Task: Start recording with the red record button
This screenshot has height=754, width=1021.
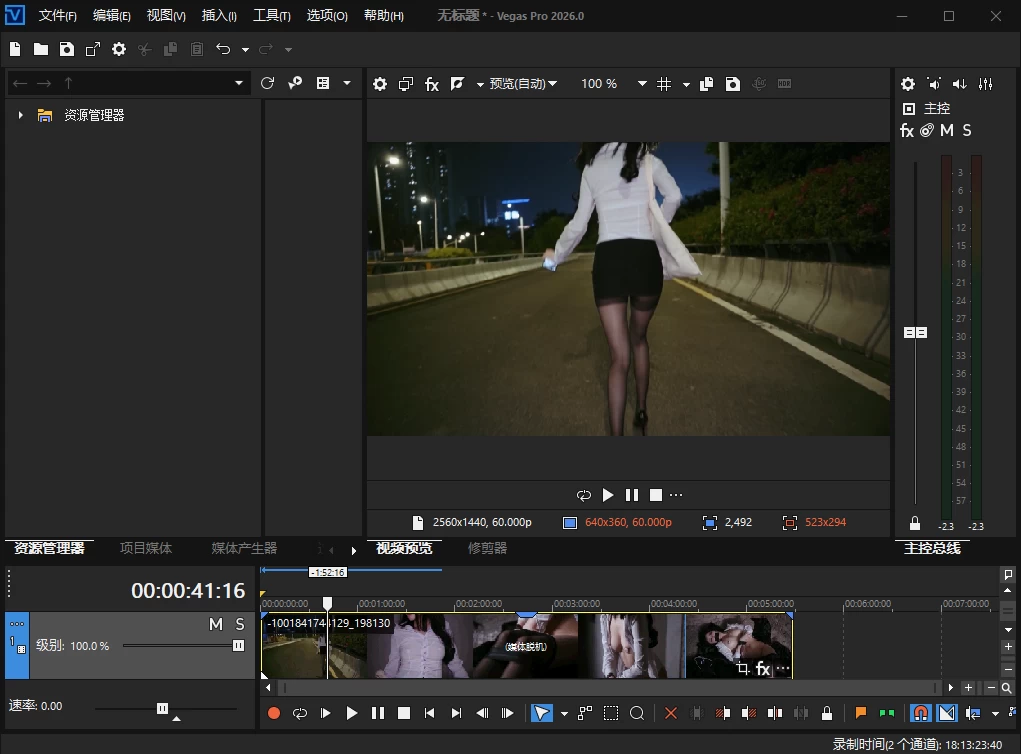Action: pos(273,714)
